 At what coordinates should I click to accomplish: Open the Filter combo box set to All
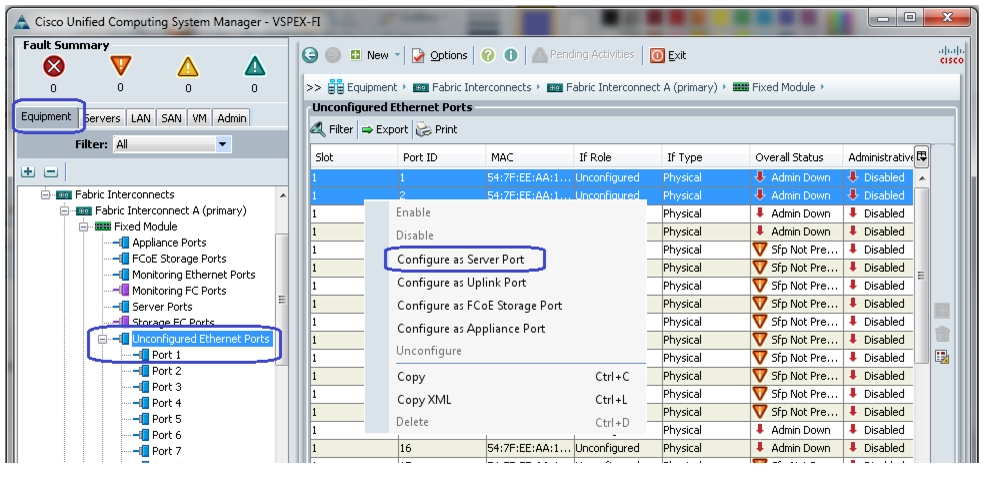172,144
